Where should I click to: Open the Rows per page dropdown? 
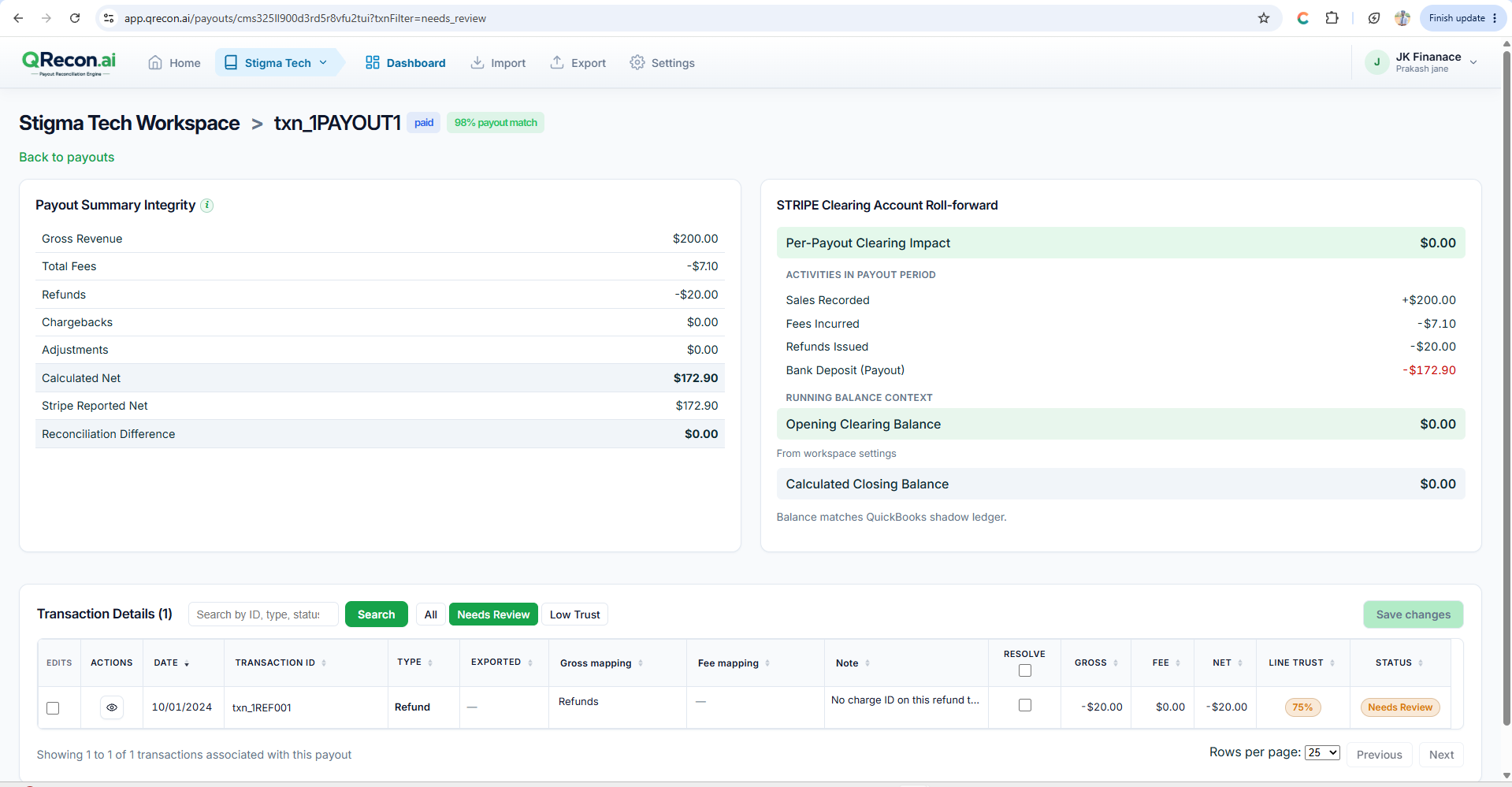1322,752
